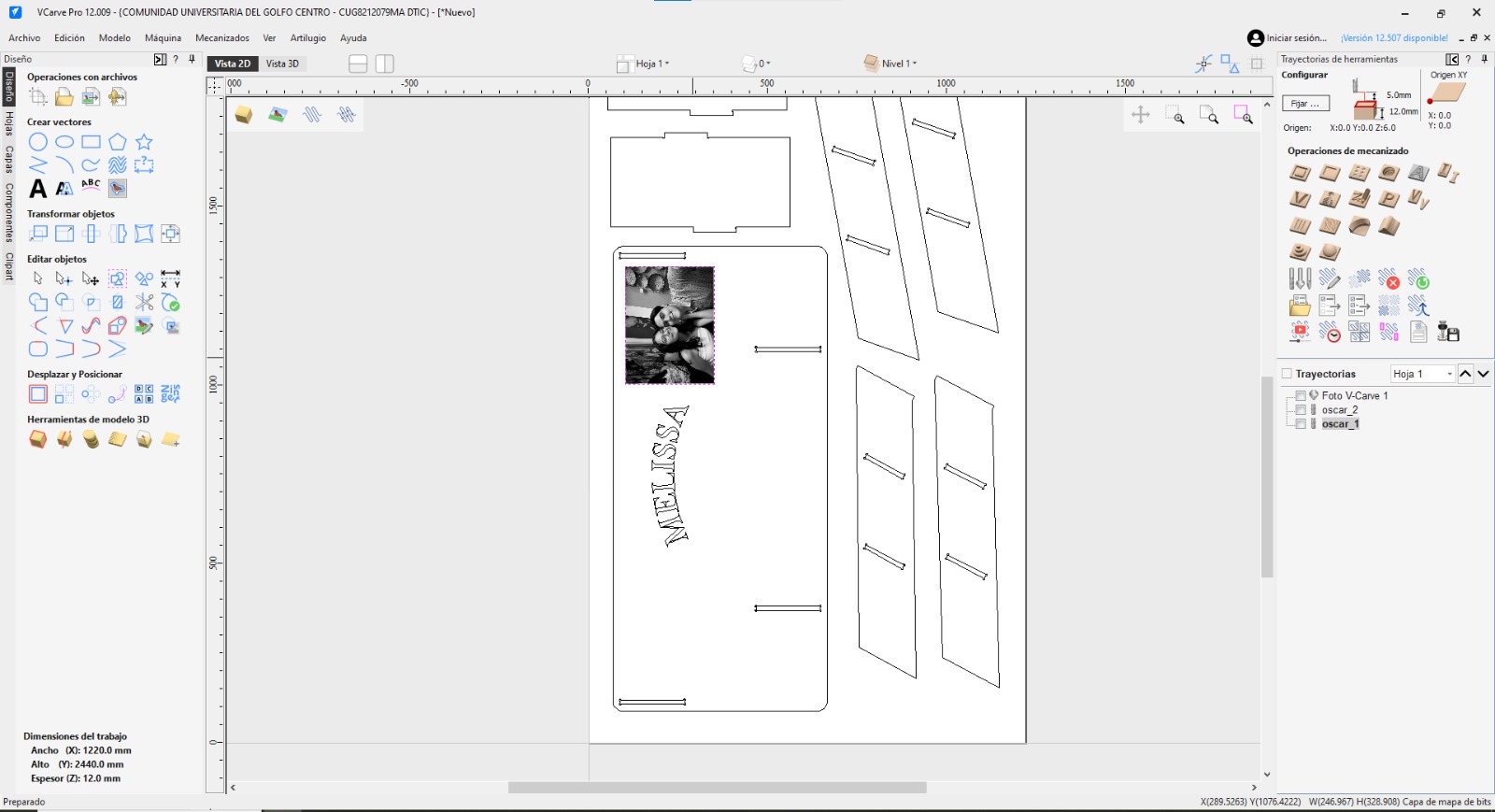This screenshot has width=1495, height=812.
Task: Open the Archivo menu
Action: (x=24, y=38)
